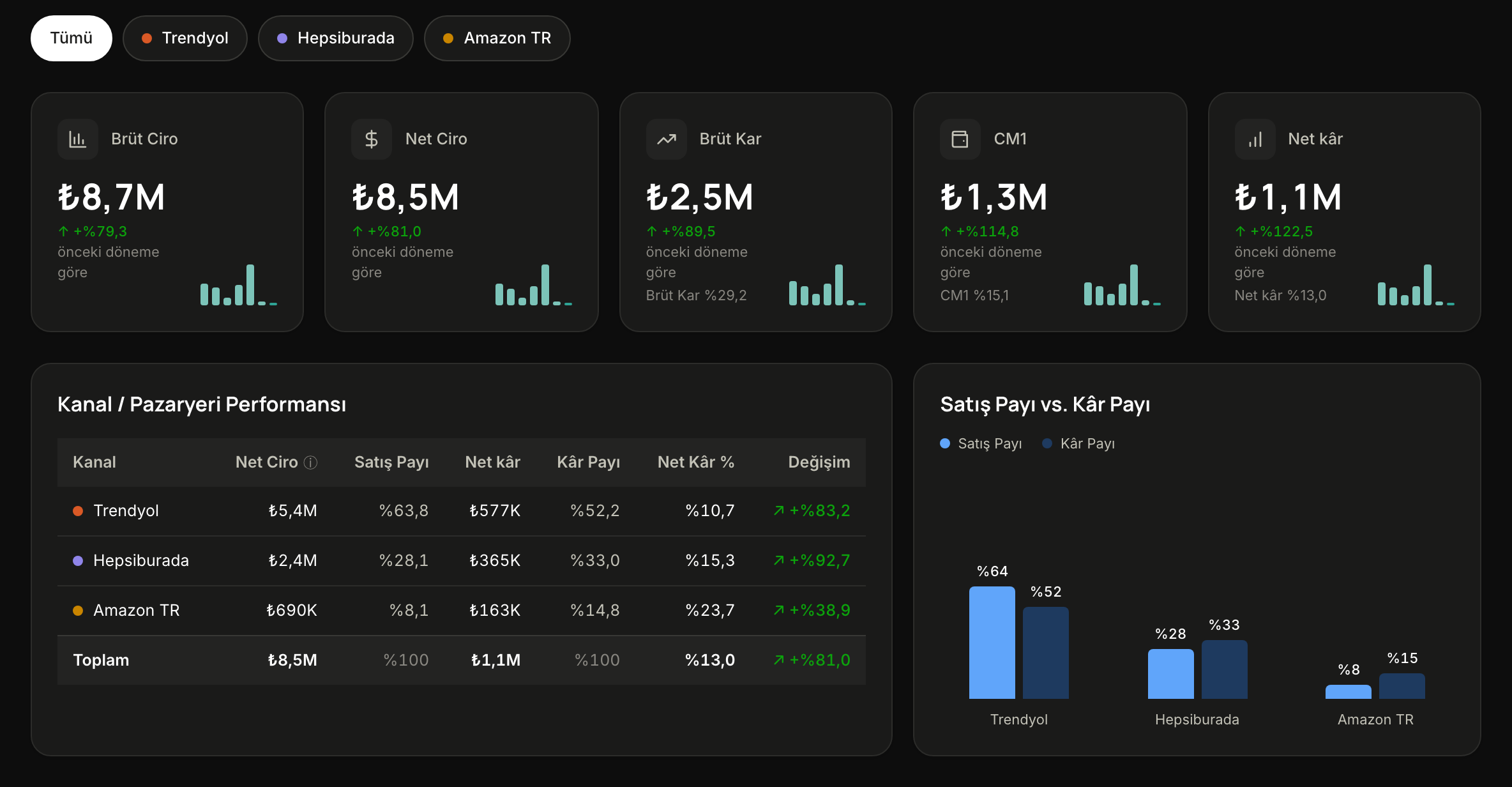Click Trendyol's %64 Satış Payı bar
This screenshot has width=1512, height=787.
(992, 643)
